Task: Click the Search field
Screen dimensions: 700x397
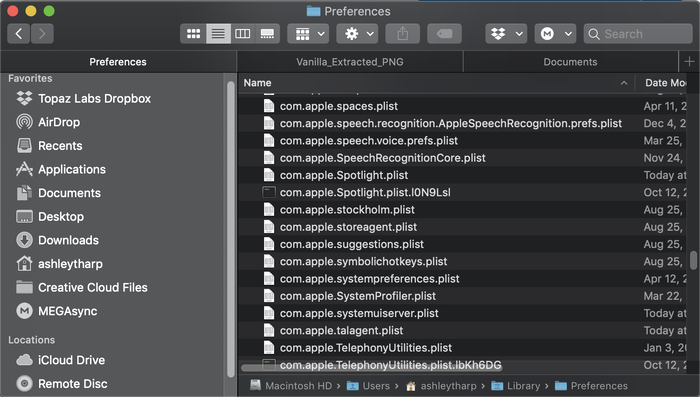Action: pyautogui.click(x=638, y=33)
